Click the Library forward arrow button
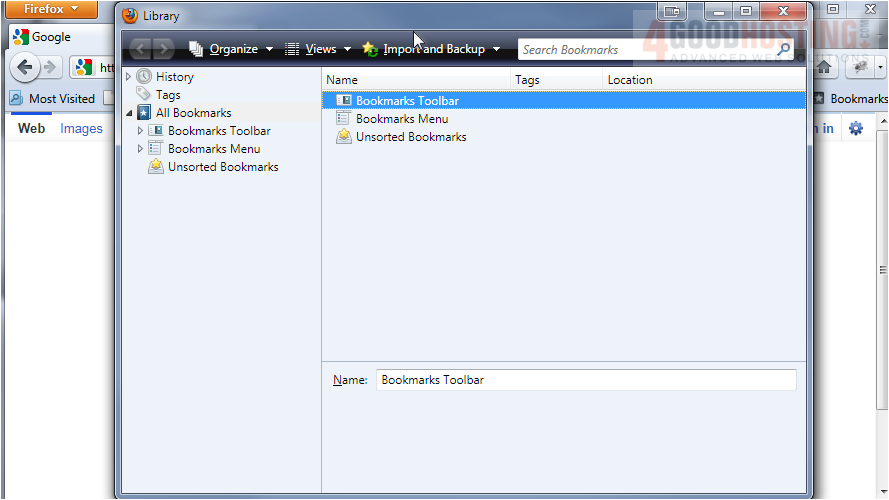Viewport: 889px width, 500px height. [x=164, y=49]
